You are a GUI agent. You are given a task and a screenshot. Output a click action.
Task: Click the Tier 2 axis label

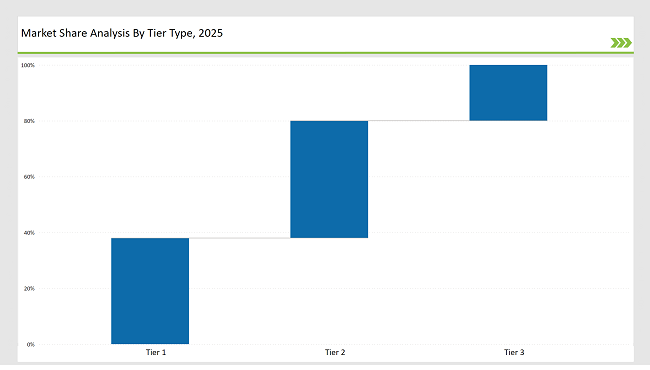tap(335, 352)
